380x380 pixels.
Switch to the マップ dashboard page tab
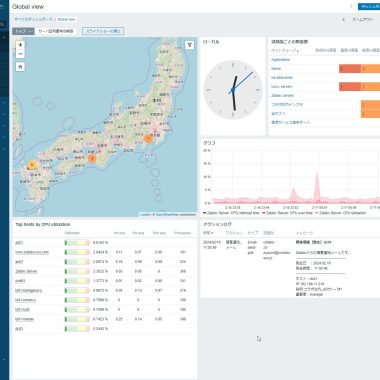pos(23,31)
